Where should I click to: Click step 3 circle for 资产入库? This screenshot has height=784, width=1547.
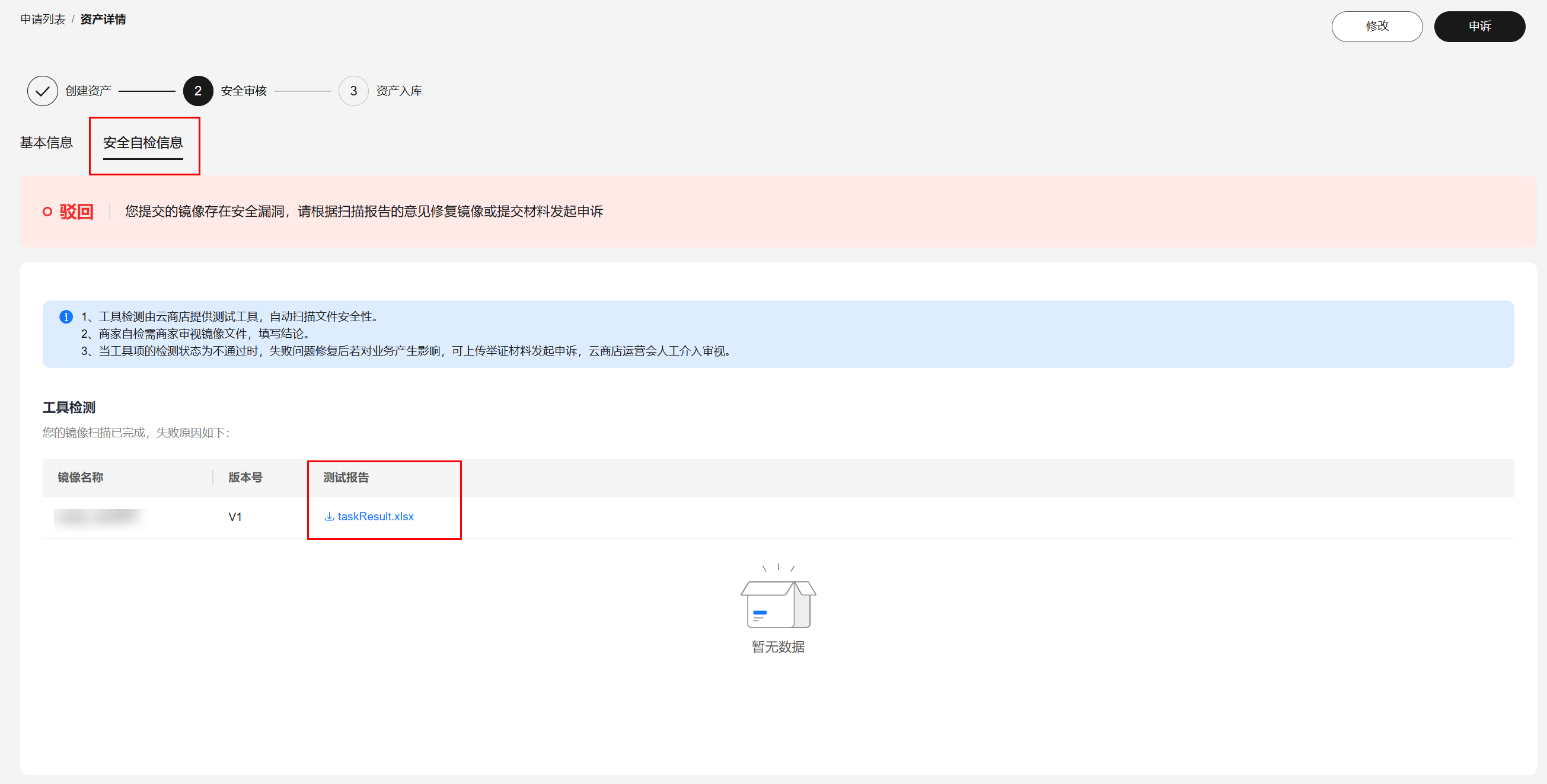point(353,91)
